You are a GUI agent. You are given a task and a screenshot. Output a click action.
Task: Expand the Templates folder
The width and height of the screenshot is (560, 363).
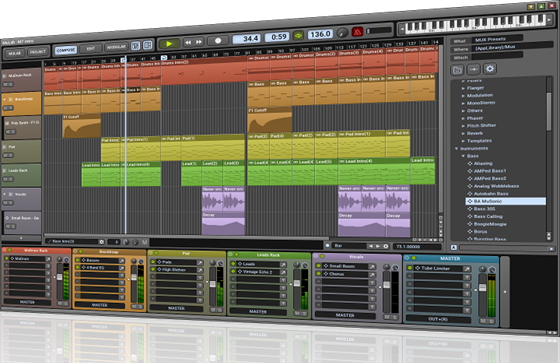point(463,141)
